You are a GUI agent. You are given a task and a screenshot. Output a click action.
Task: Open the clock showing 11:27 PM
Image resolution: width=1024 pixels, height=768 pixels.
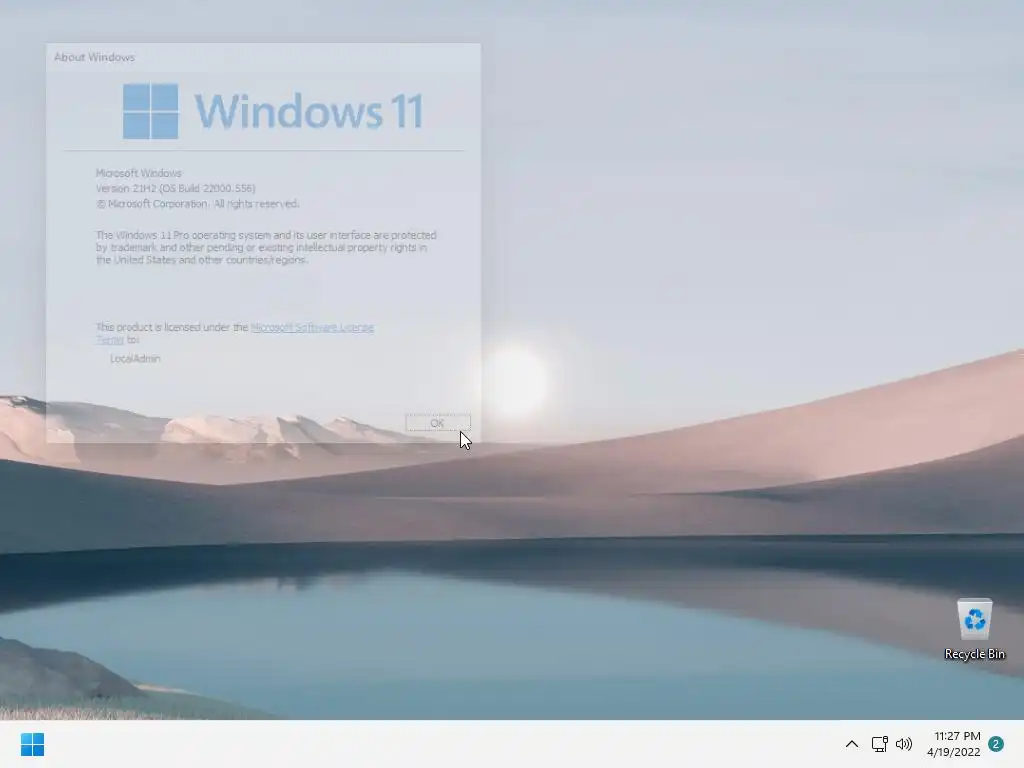[957, 736]
